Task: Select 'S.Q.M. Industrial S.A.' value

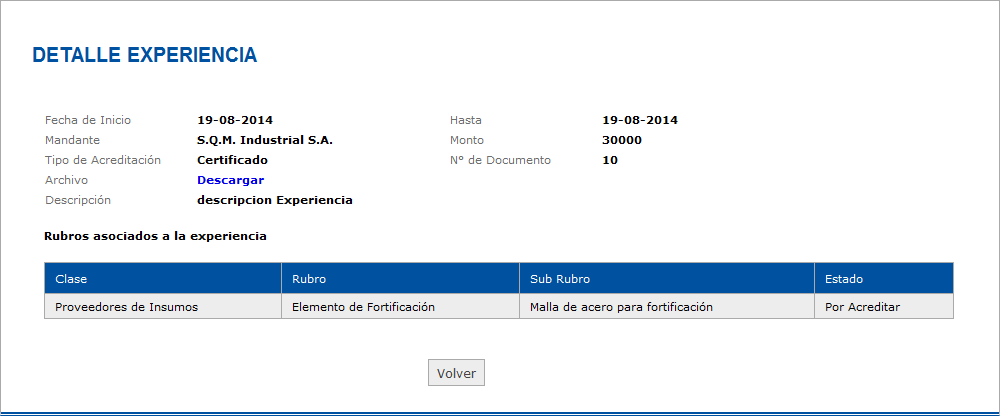Action: point(265,140)
